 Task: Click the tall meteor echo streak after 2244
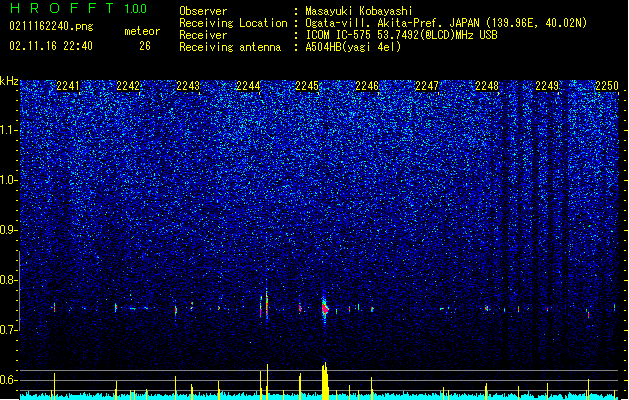tap(266, 304)
